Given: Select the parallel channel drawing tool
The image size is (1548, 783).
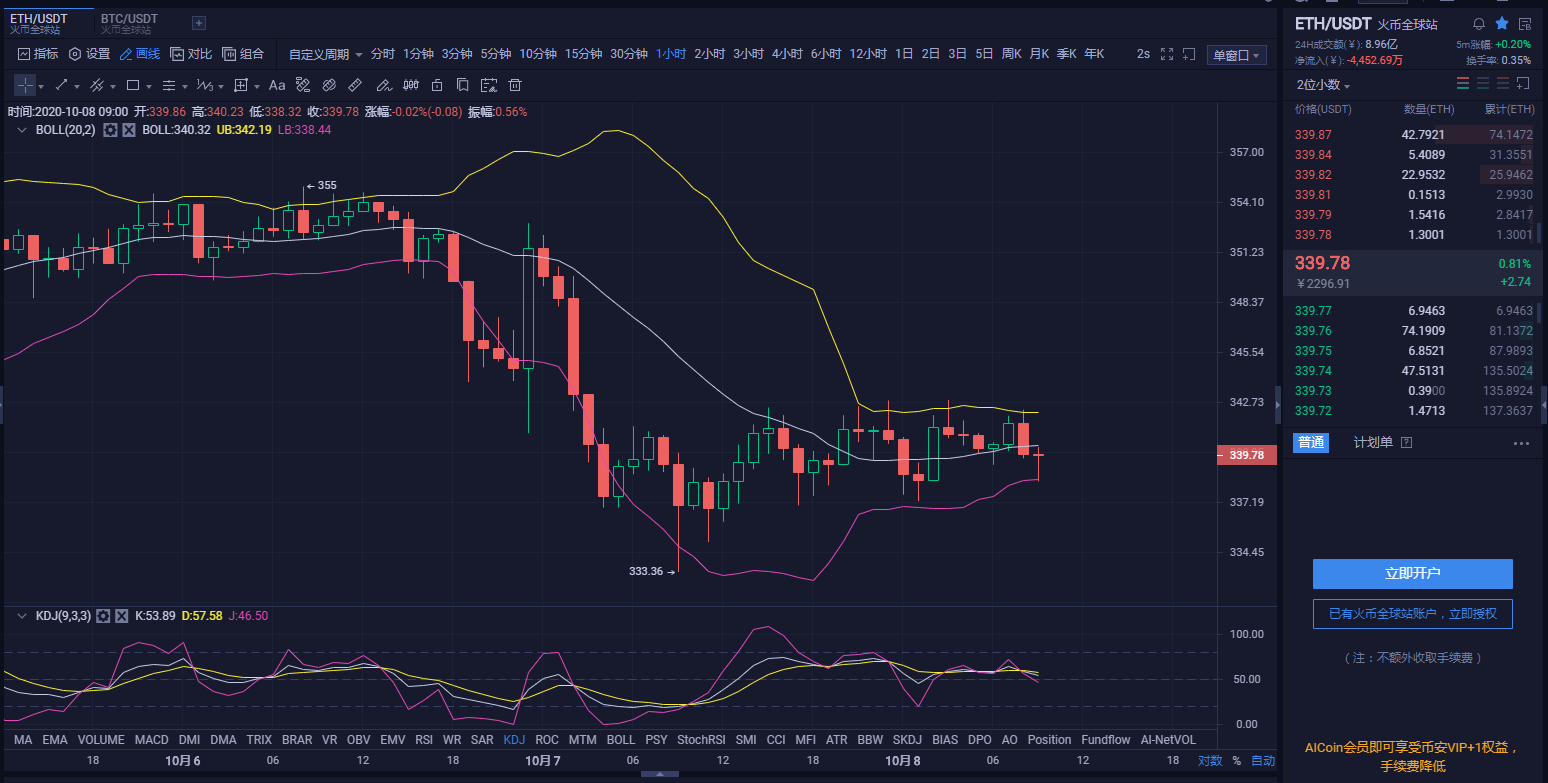Looking at the screenshot, I should [x=97, y=85].
